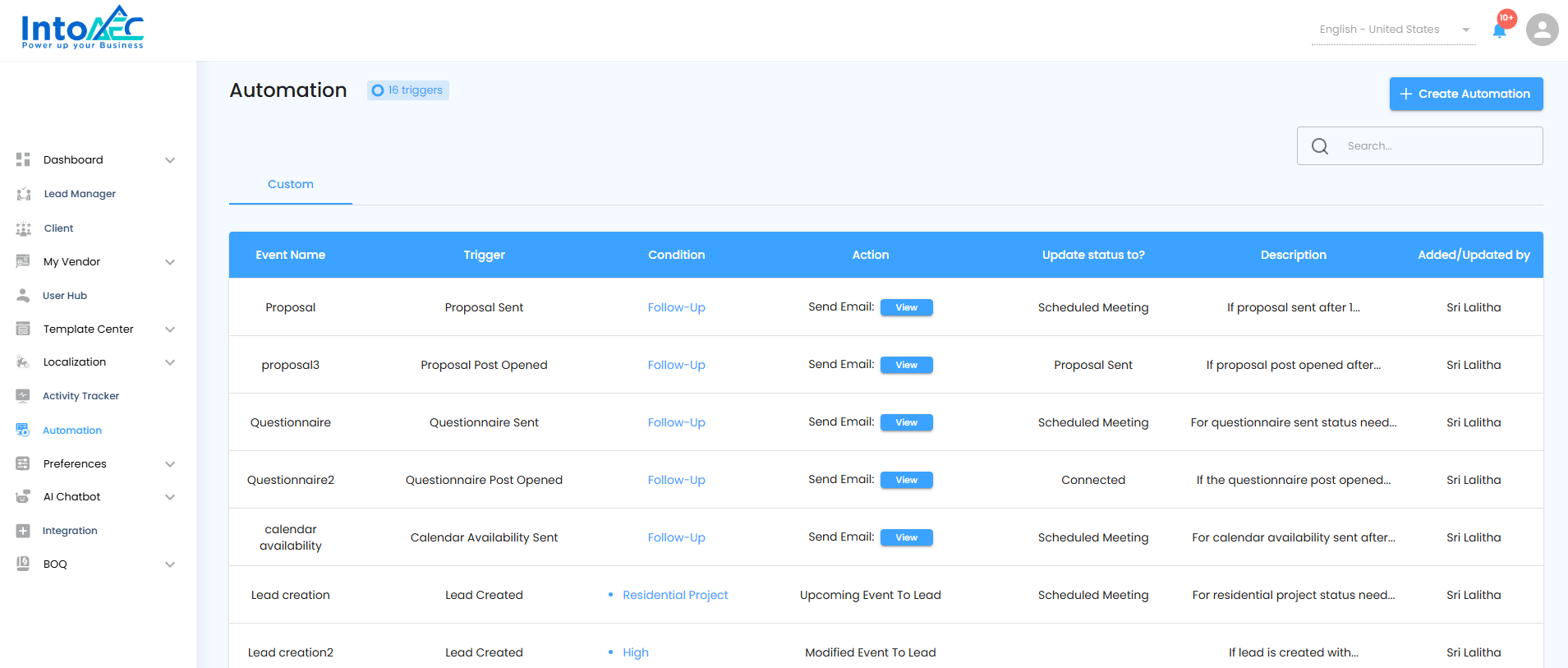View the email for the Questionnaire row
Viewport: 1568px width, 668px height.
pos(907,422)
